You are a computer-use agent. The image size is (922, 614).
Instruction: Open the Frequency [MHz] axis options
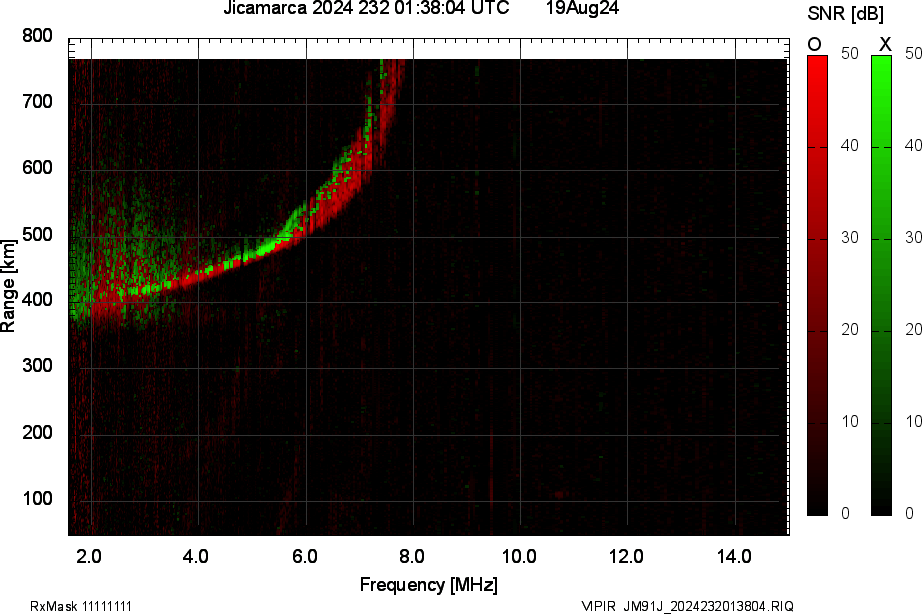point(431,579)
